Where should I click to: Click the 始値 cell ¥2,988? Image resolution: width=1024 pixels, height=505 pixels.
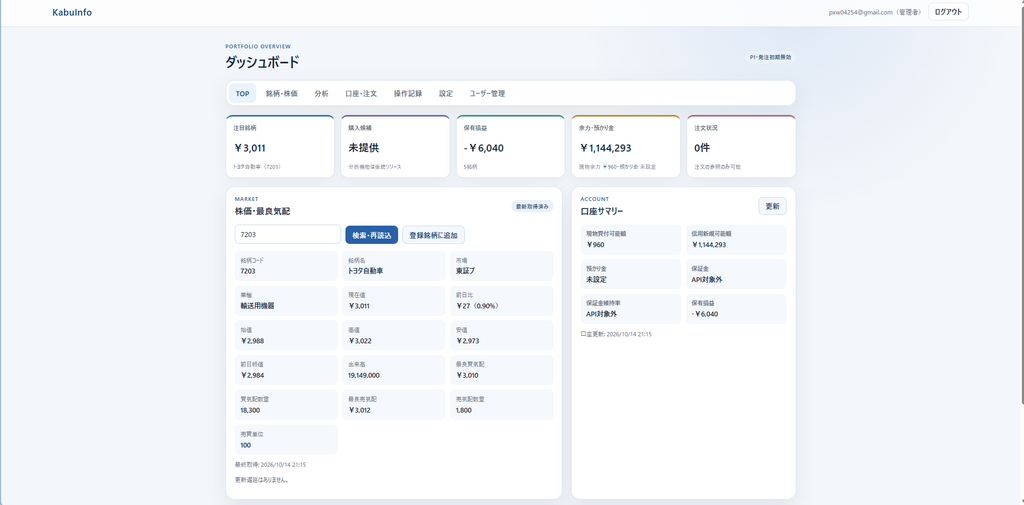click(x=287, y=335)
